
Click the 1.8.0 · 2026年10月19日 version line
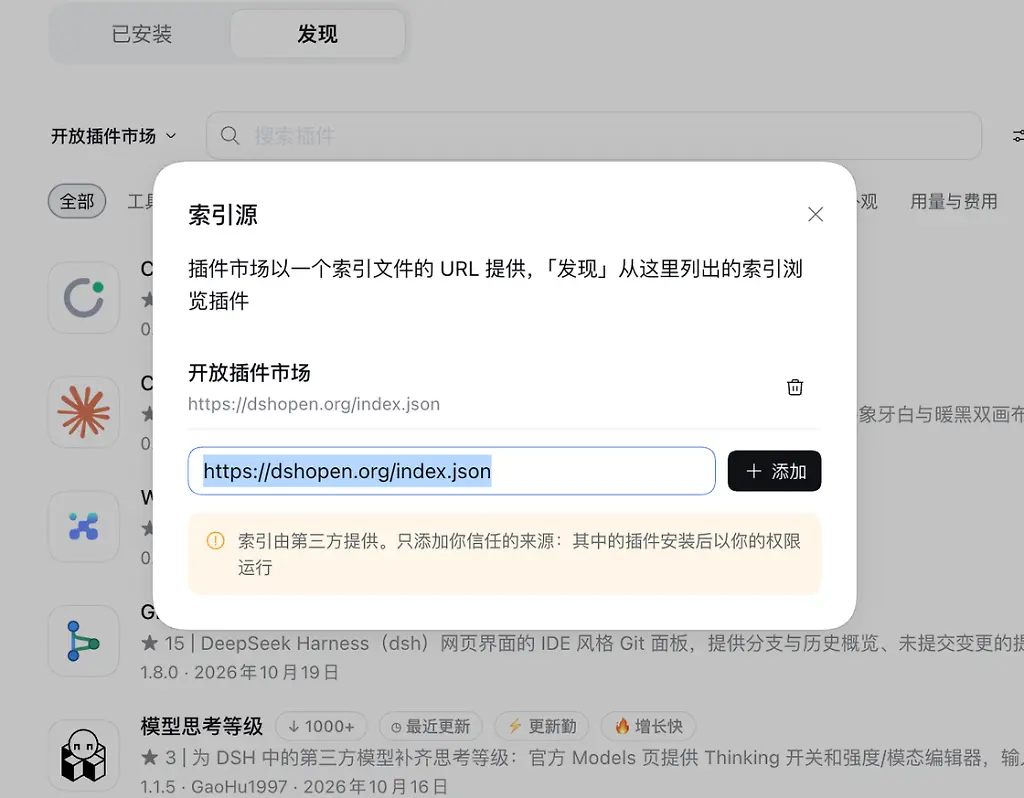pyautogui.click(x=240, y=672)
